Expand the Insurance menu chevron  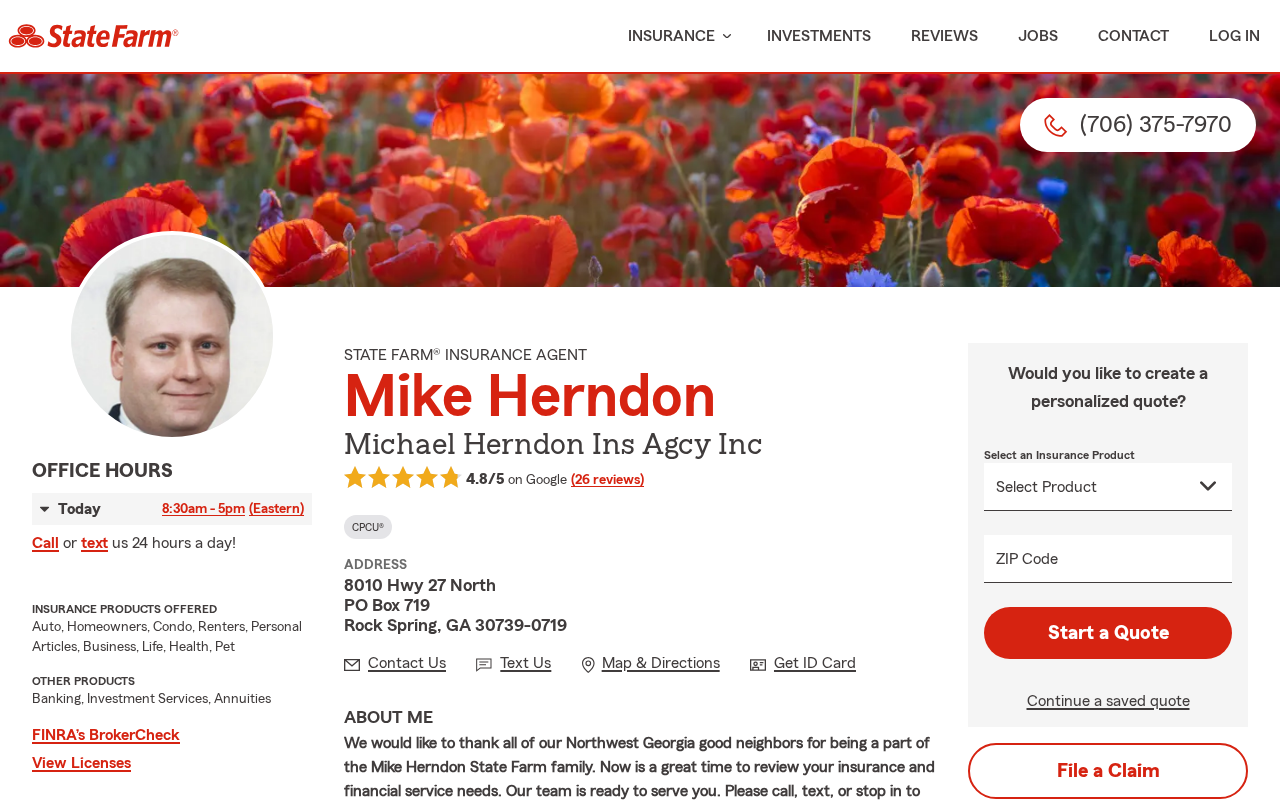(727, 36)
